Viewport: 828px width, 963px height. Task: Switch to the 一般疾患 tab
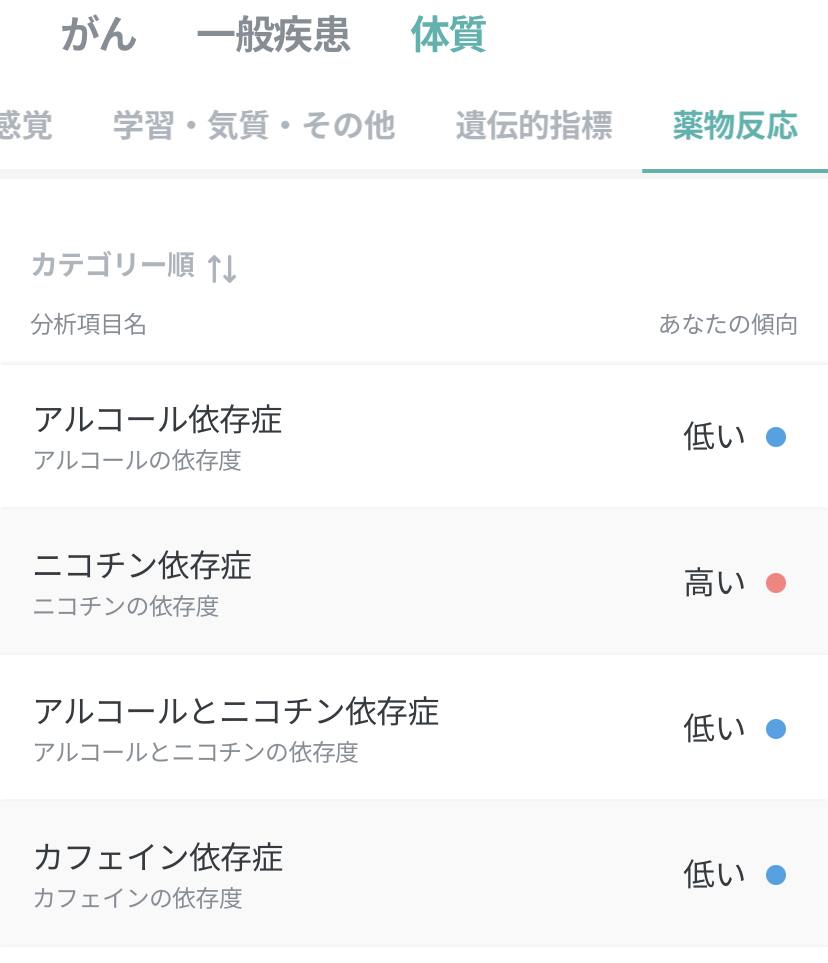(x=273, y=34)
